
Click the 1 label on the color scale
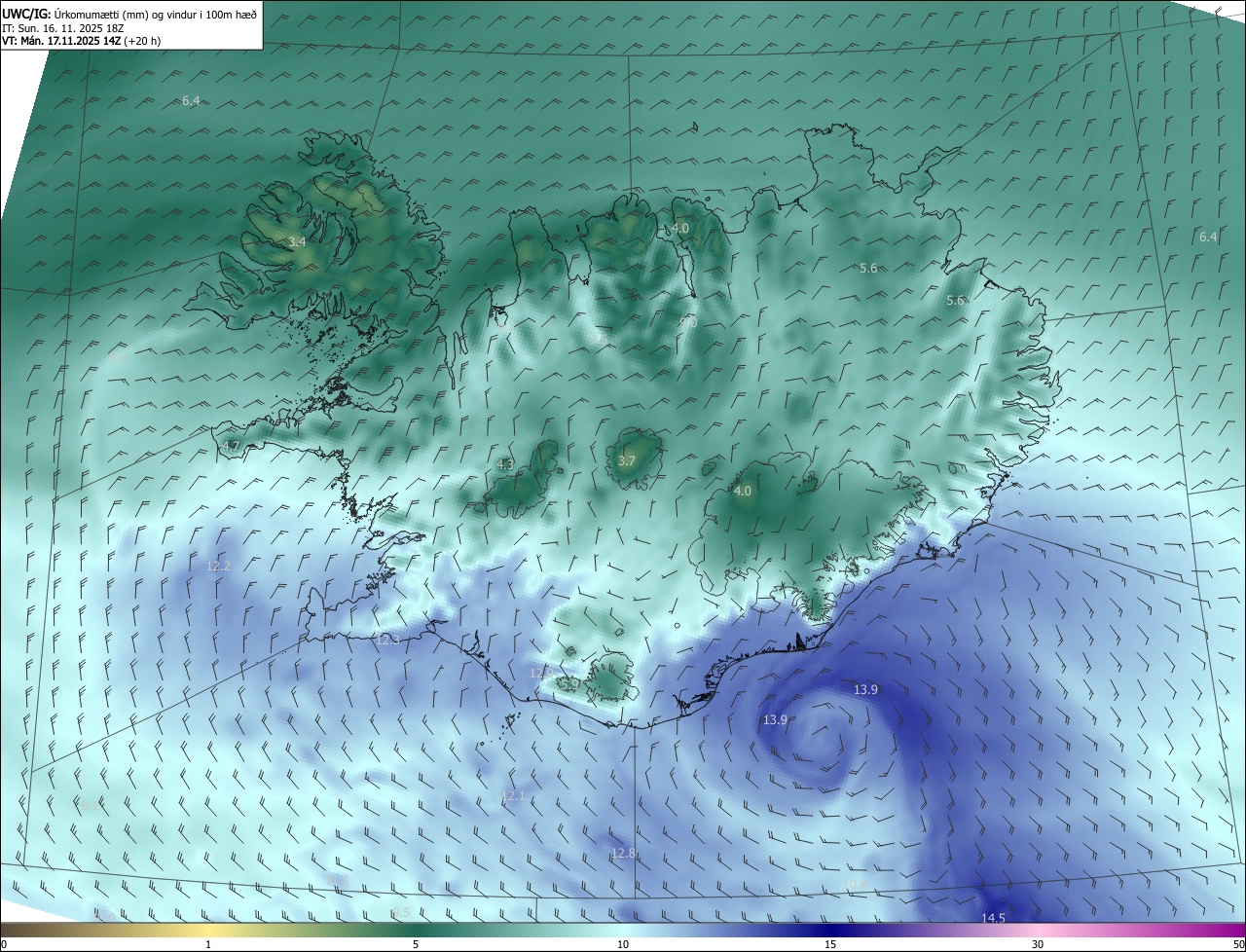pyautogui.click(x=208, y=944)
